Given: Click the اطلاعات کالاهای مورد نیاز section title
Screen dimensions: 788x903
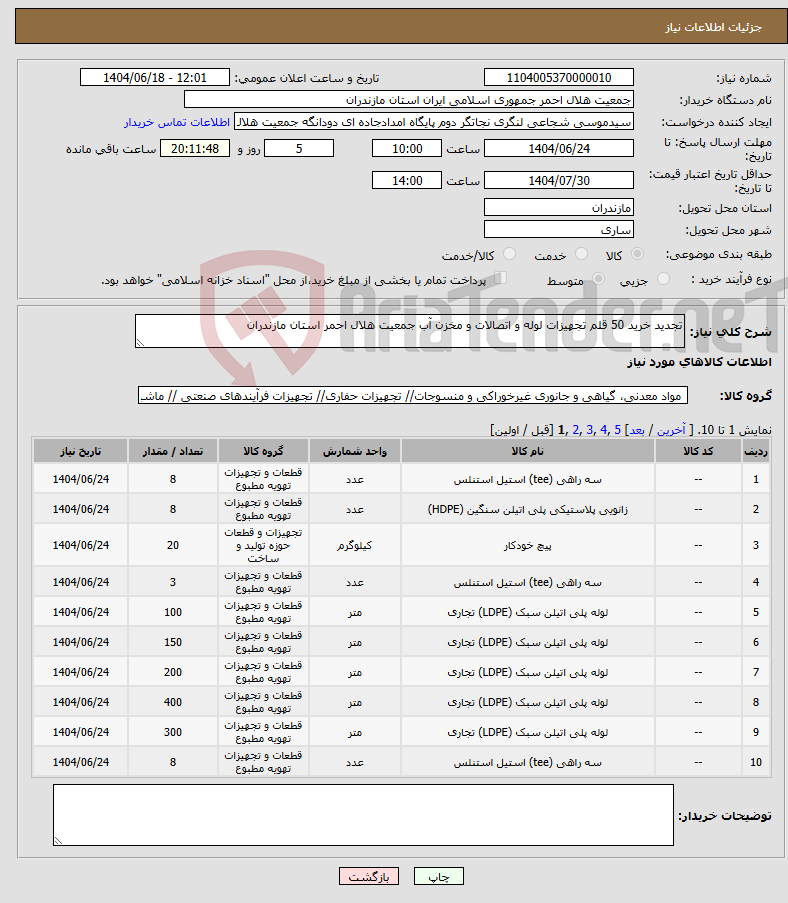Looking at the screenshot, I should click(699, 362).
